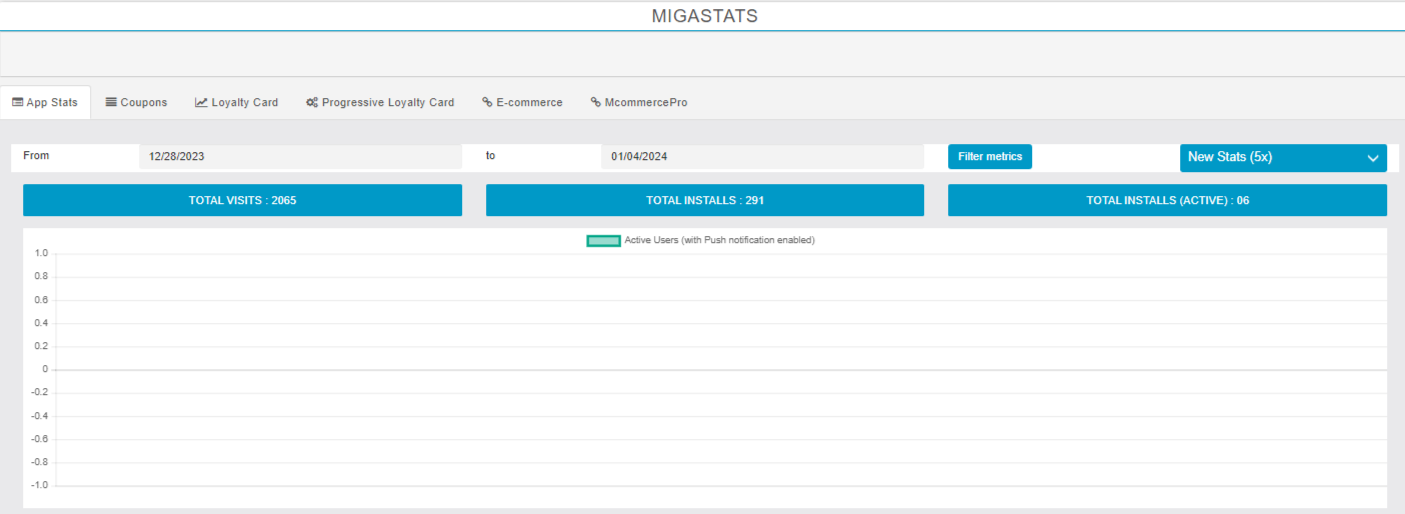Click the MIGASTATS page title
Viewport: 1405px width, 514px height.
(x=704, y=16)
